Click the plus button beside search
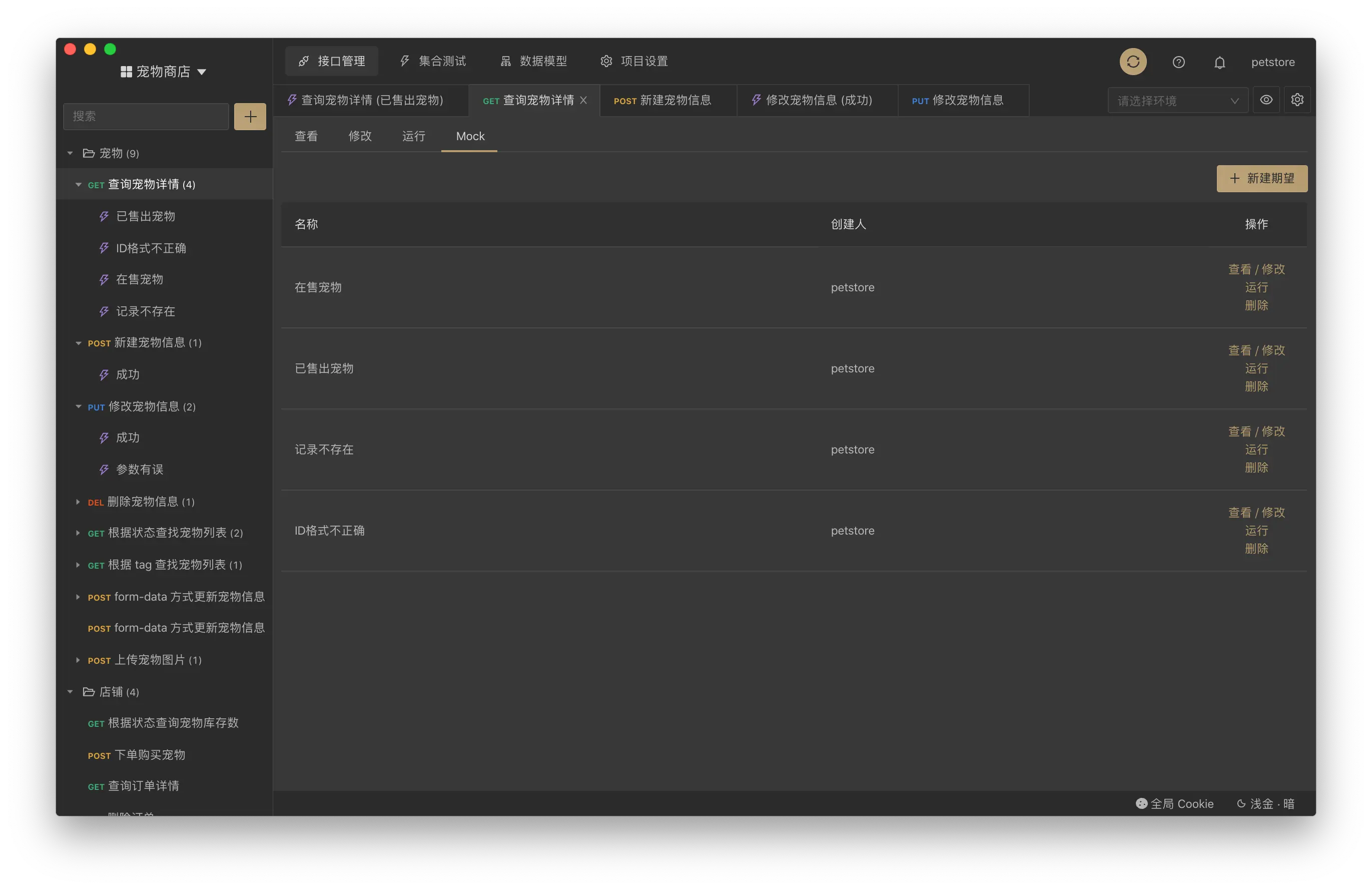 [250, 117]
